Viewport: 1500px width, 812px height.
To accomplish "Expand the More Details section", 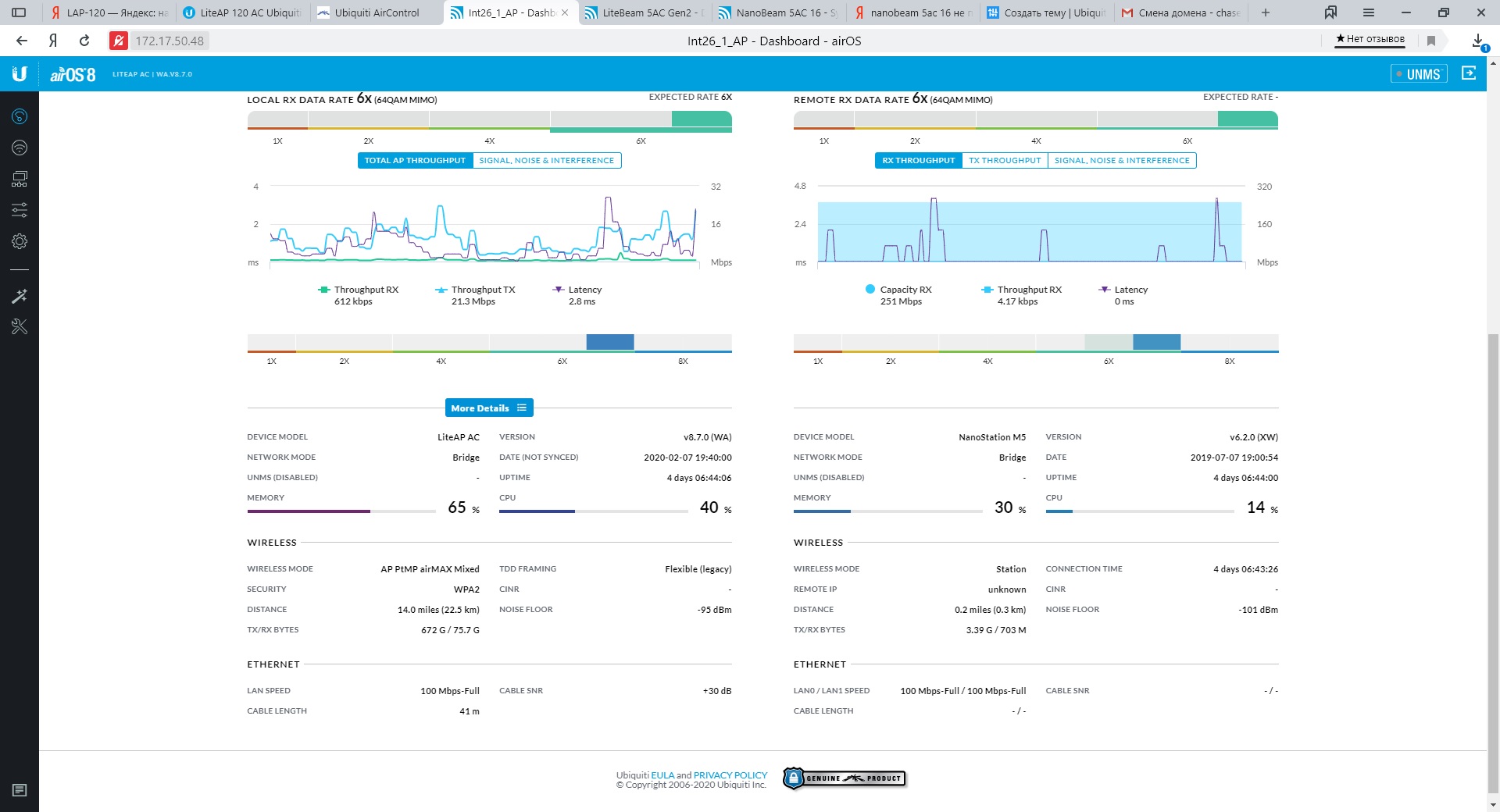I will (x=489, y=408).
